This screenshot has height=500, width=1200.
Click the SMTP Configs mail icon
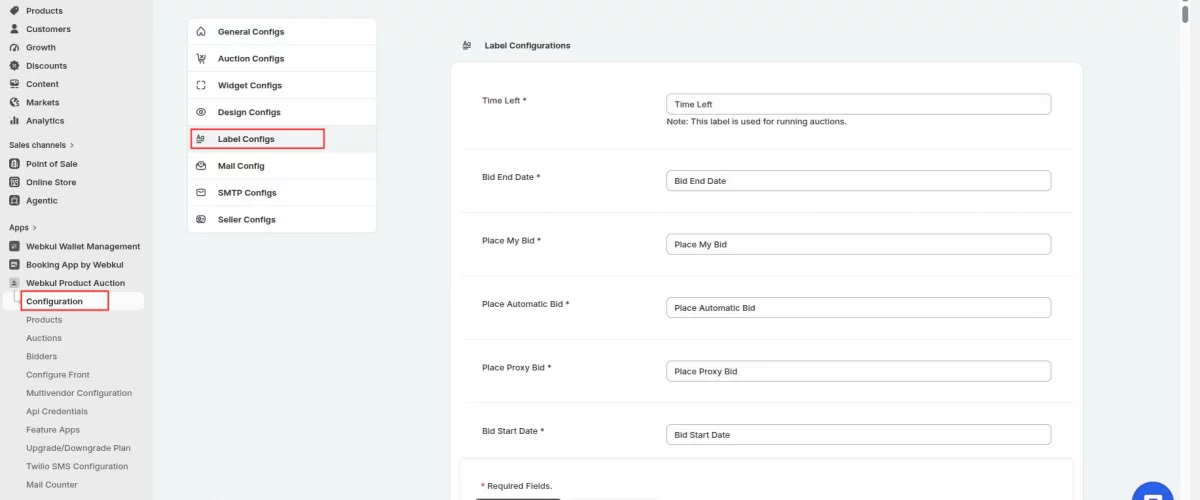coord(201,192)
